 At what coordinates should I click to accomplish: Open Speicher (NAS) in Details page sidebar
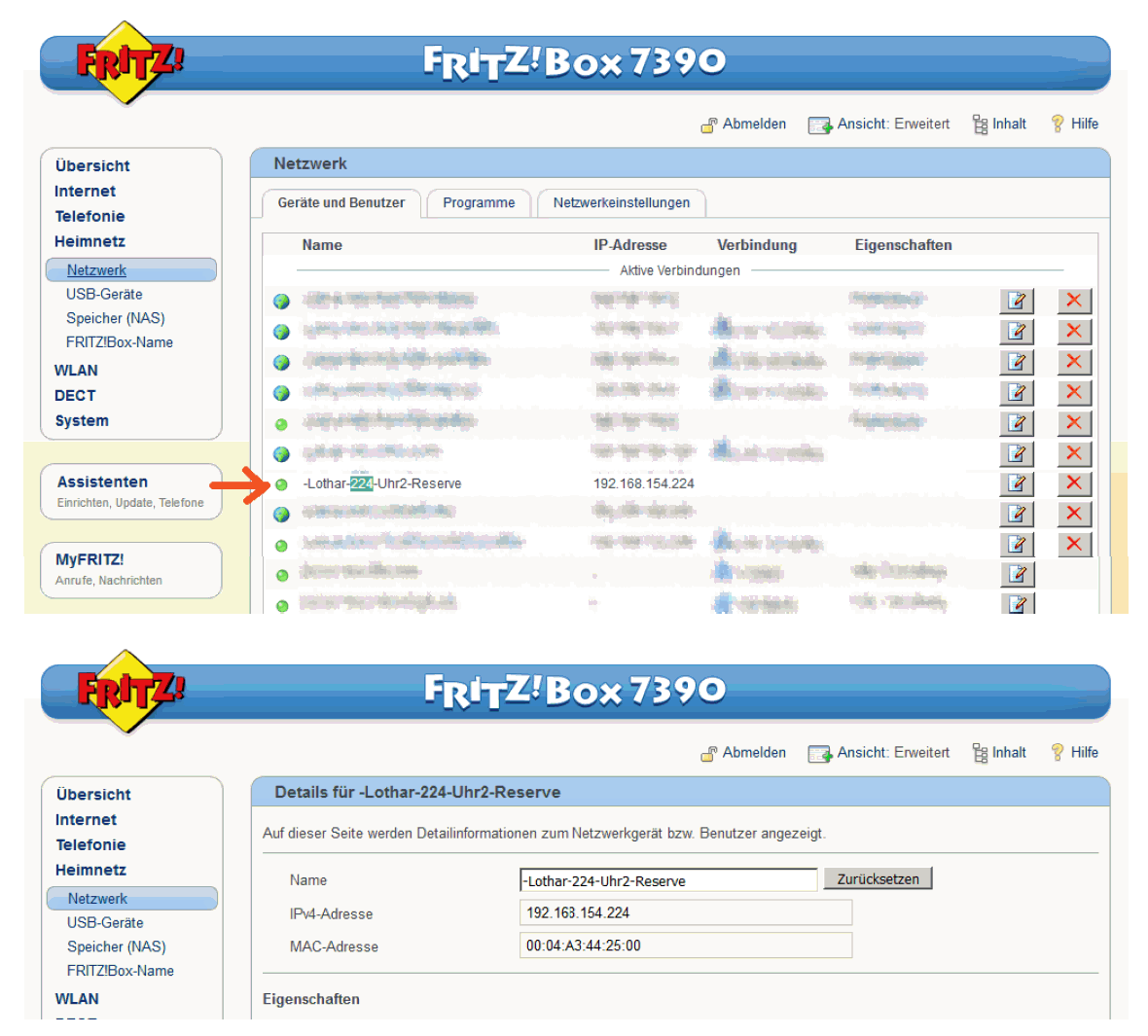coord(117,947)
